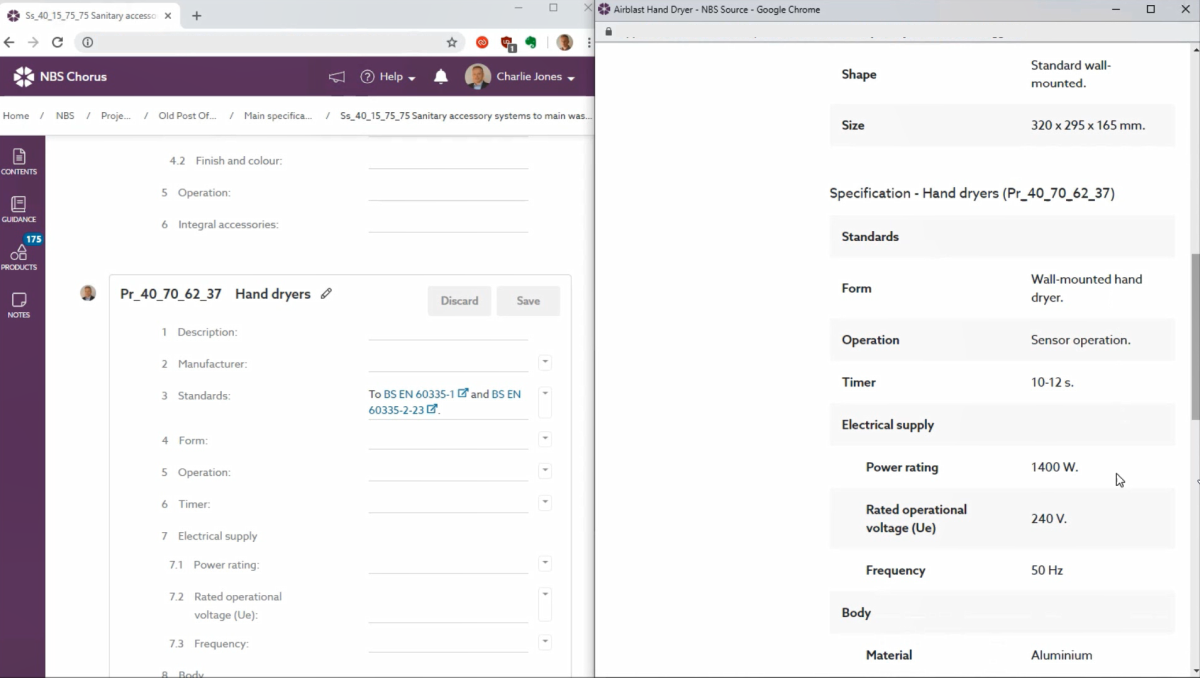Go to Home breadcrumb

pyautogui.click(x=16, y=116)
